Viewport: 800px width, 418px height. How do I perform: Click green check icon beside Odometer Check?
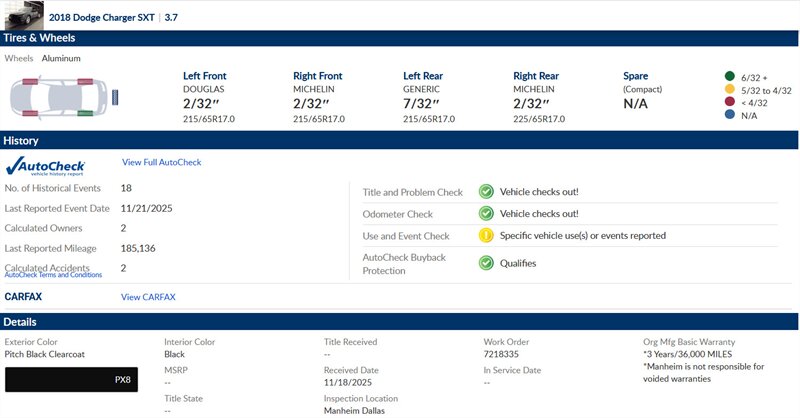[x=486, y=213]
